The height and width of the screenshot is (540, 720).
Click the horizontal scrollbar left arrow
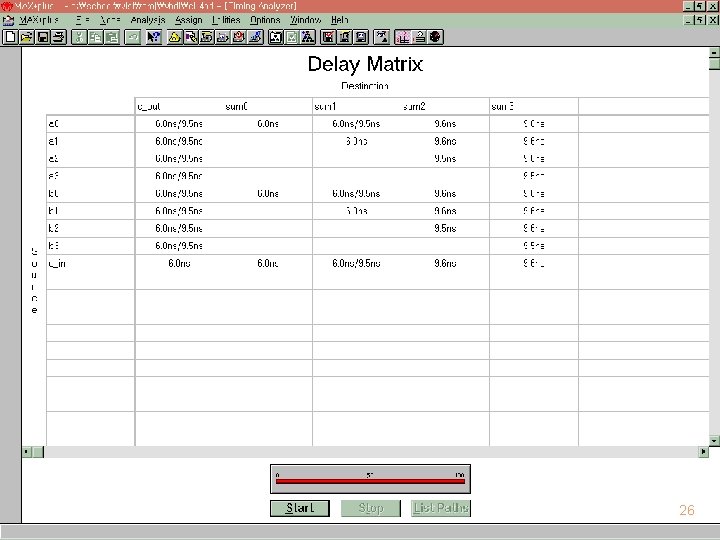tap(27, 452)
